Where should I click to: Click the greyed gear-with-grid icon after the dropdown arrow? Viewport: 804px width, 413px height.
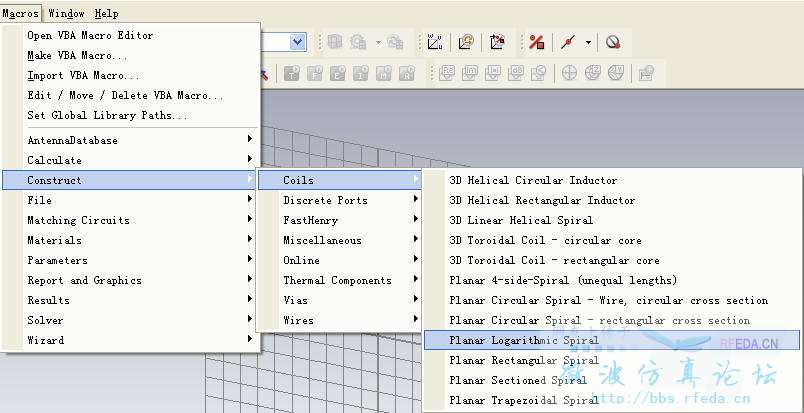coord(395,42)
